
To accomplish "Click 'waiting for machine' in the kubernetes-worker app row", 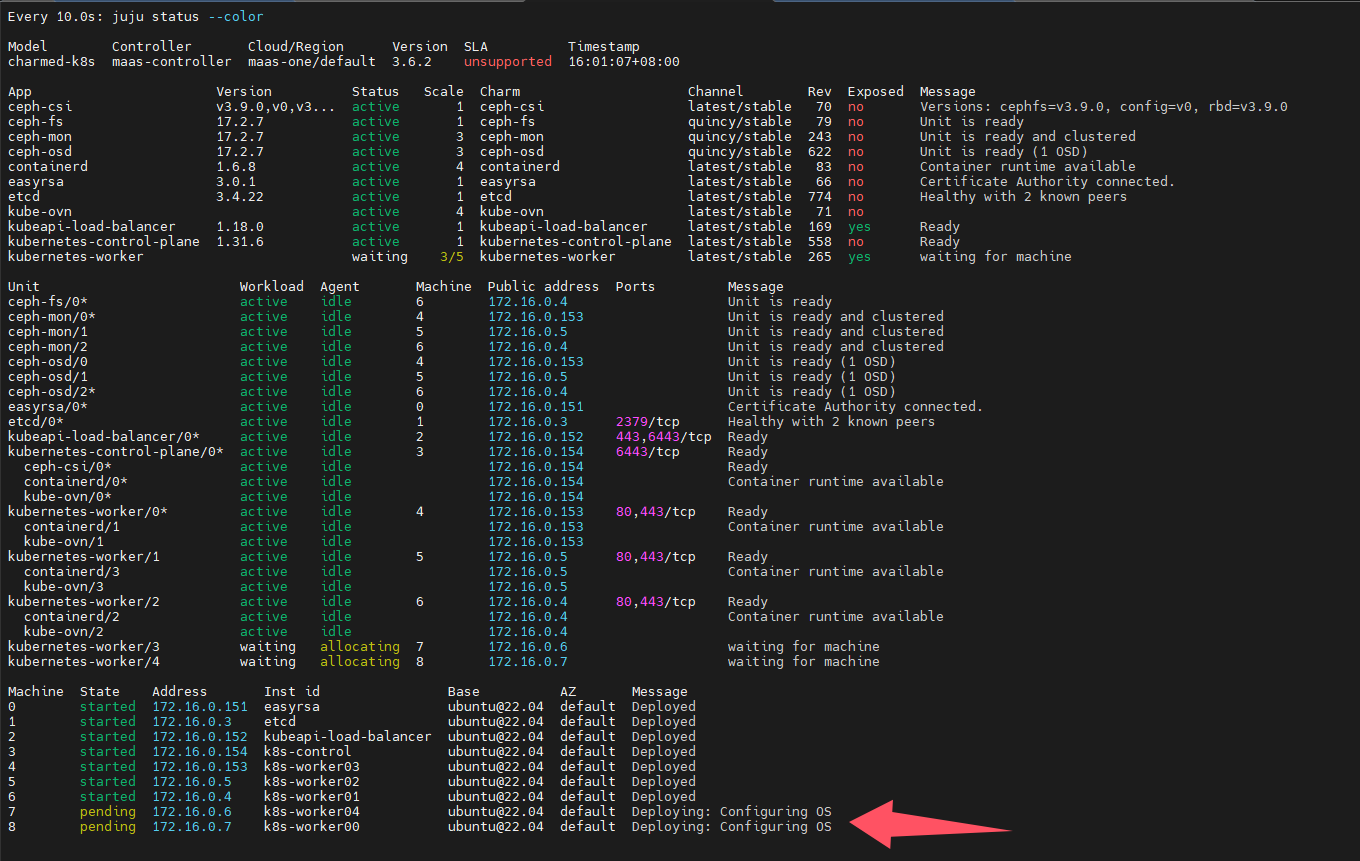I will point(996,257).
